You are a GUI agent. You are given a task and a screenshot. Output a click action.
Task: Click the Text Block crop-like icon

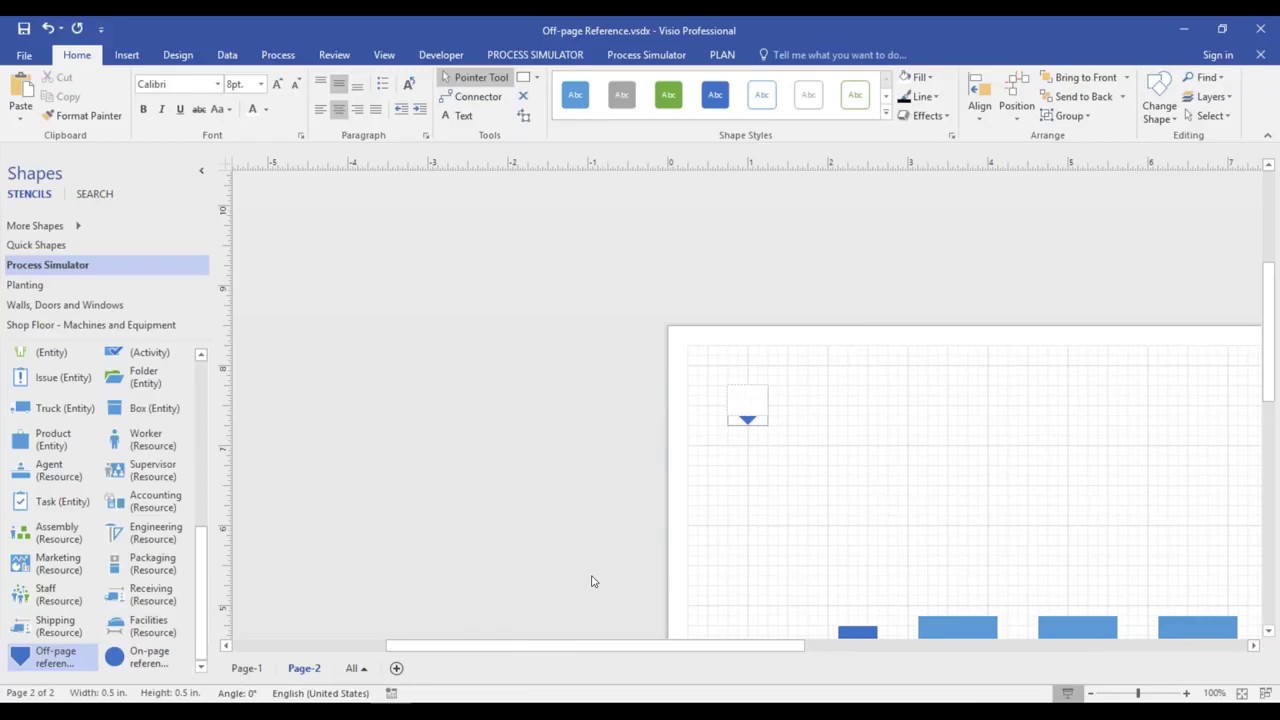[523, 116]
